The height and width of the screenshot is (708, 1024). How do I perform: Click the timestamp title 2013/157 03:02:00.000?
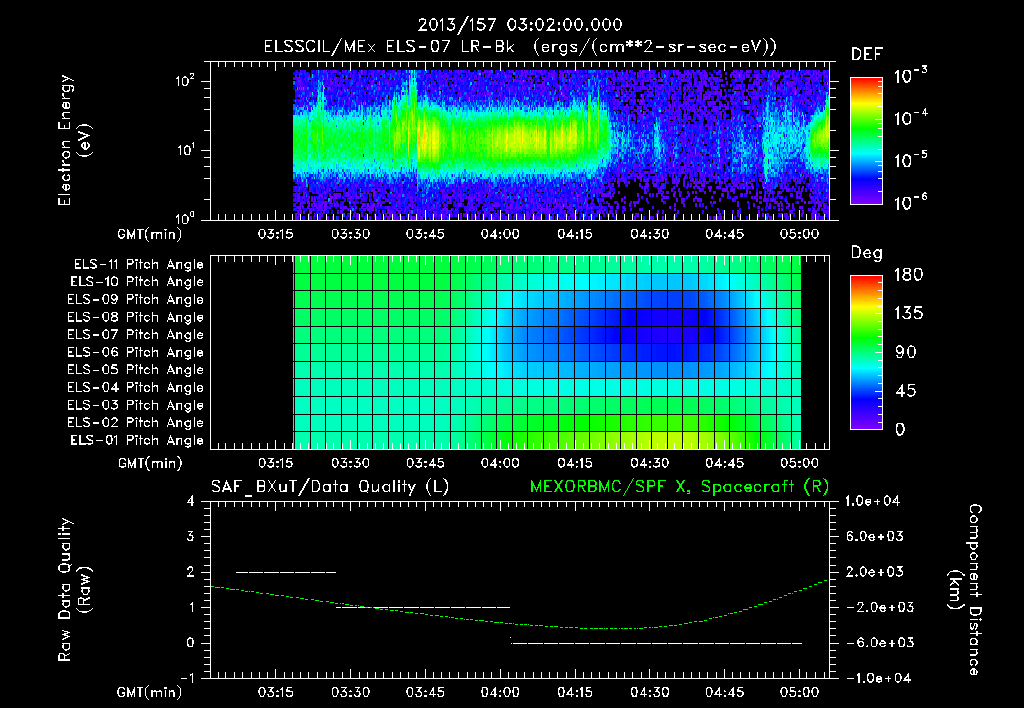tap(520, 25)
